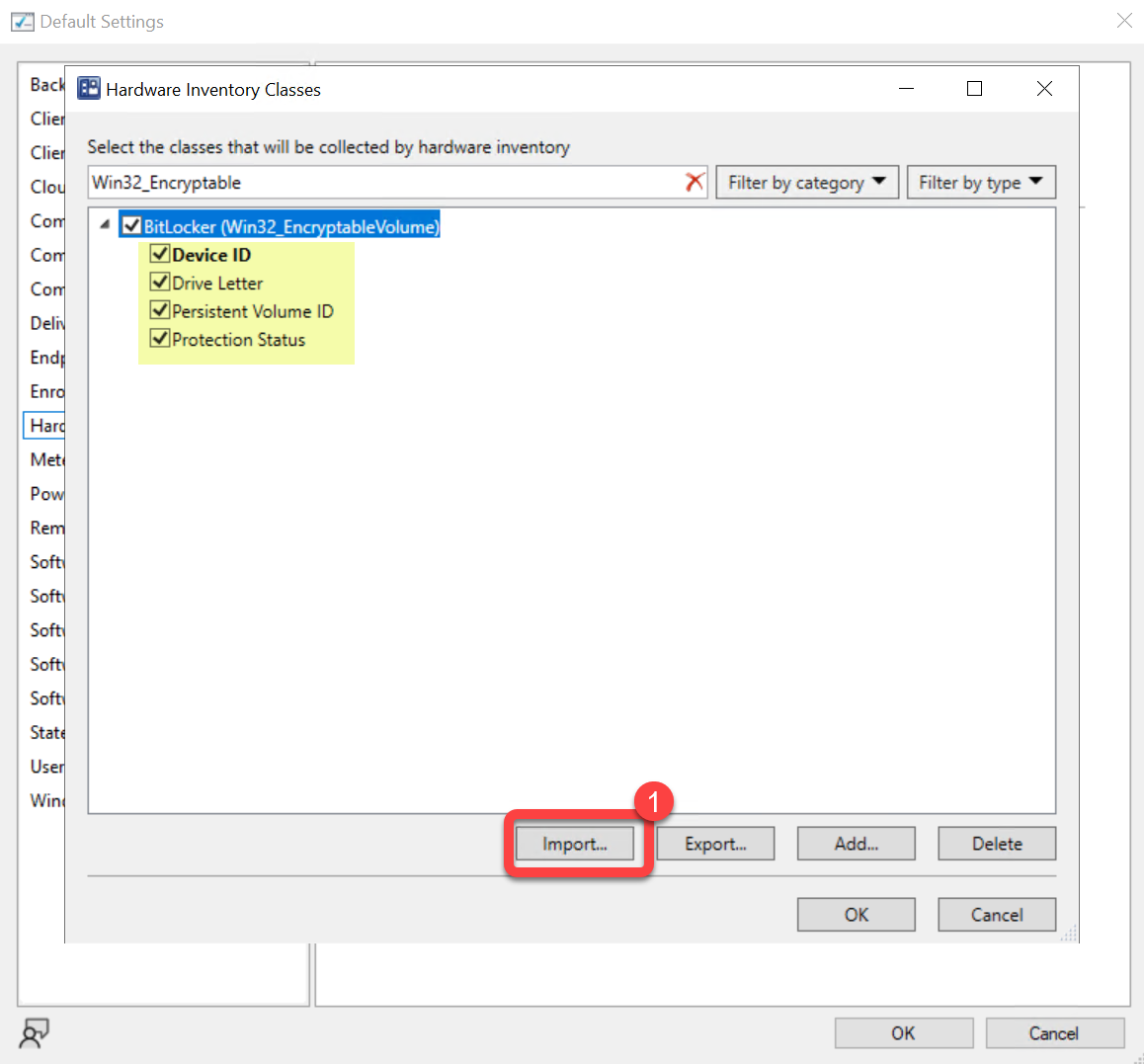Image resolution: width=1144 pixels, height=1064 pixels.
Task: Maximize the Hardware Inventory Classes dialog
Action: 974,88
